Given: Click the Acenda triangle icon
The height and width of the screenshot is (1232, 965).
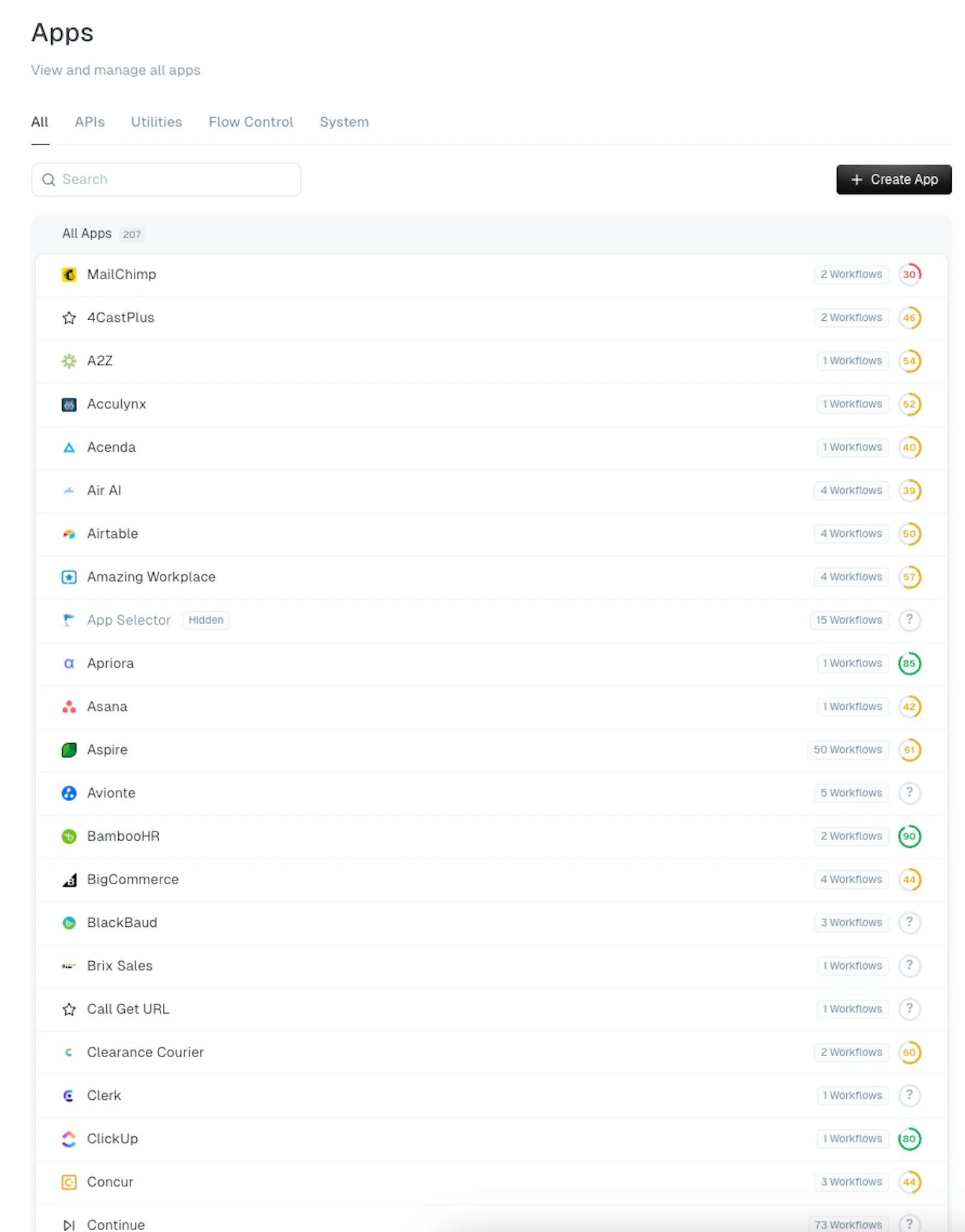Looking at the screenshot, I should pos(69,447).
